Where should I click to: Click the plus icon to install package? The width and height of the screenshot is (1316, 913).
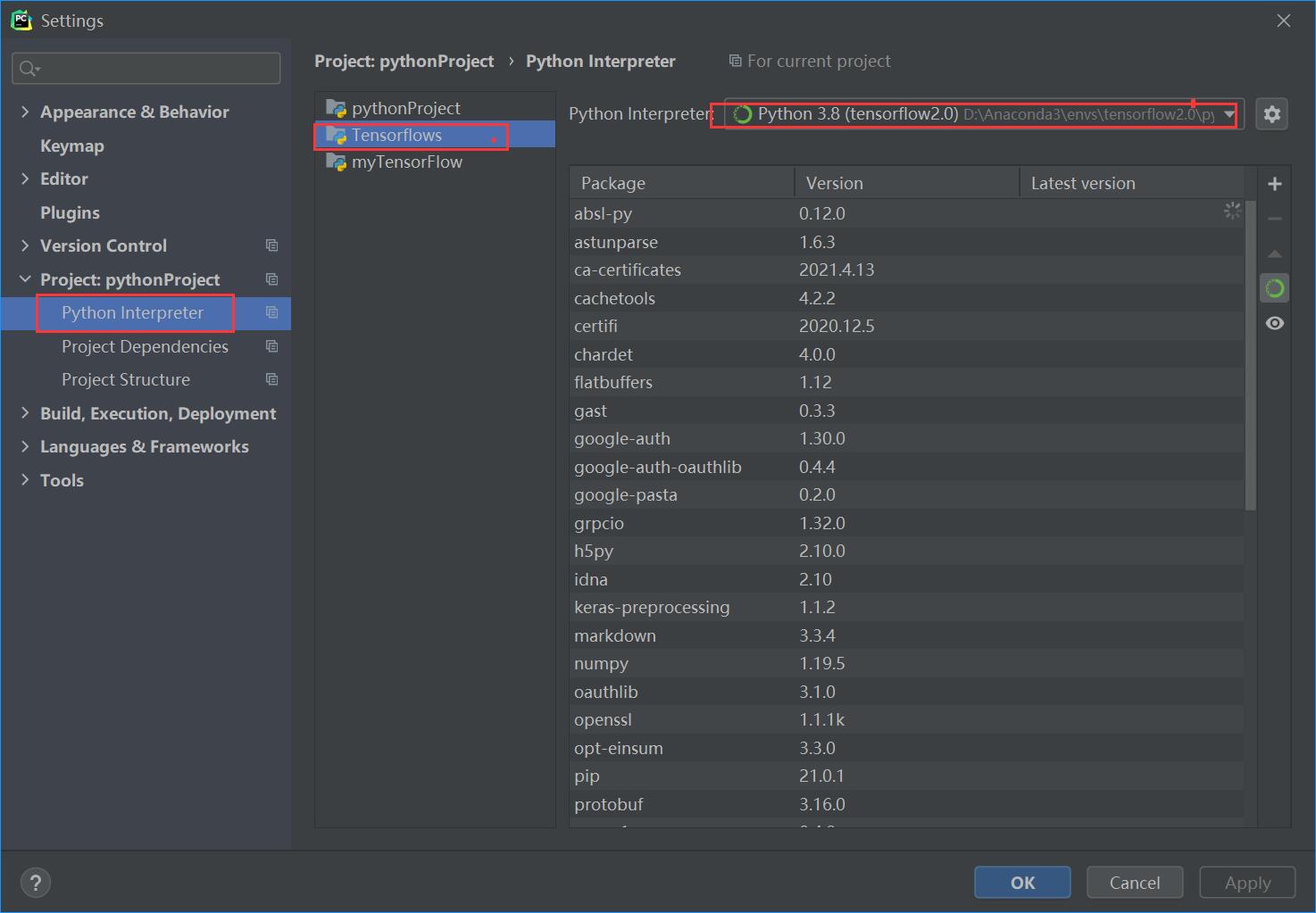tap(1275, 184)
